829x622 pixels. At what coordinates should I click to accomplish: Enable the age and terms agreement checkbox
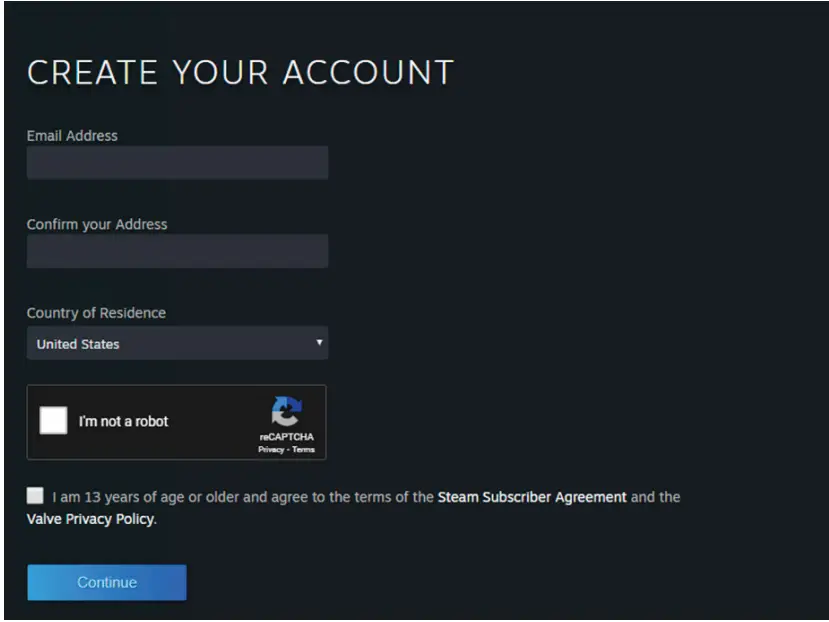click(x=36, y=496)
